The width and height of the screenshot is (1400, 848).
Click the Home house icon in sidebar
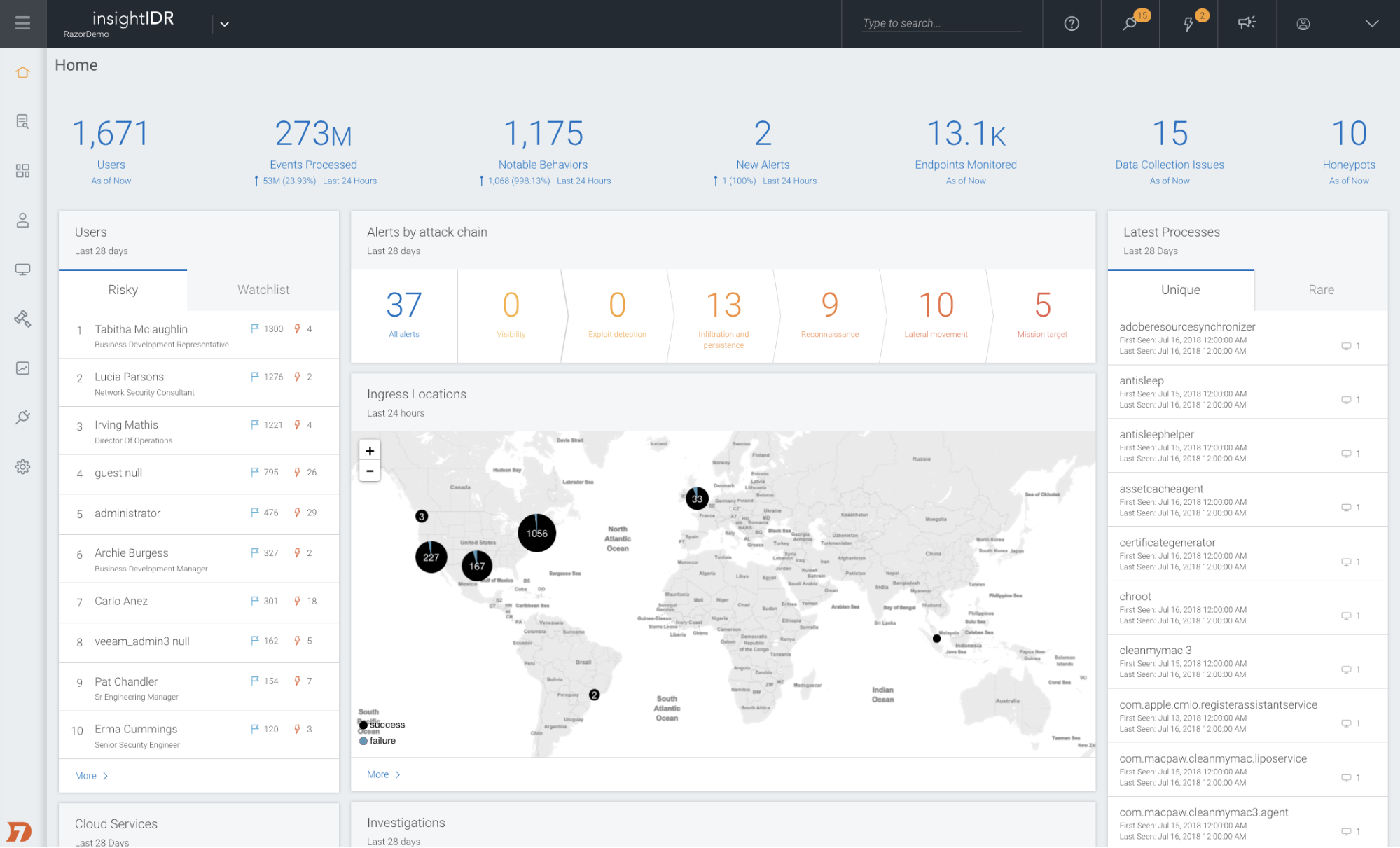pyautogui.click(x=22, y=72)
